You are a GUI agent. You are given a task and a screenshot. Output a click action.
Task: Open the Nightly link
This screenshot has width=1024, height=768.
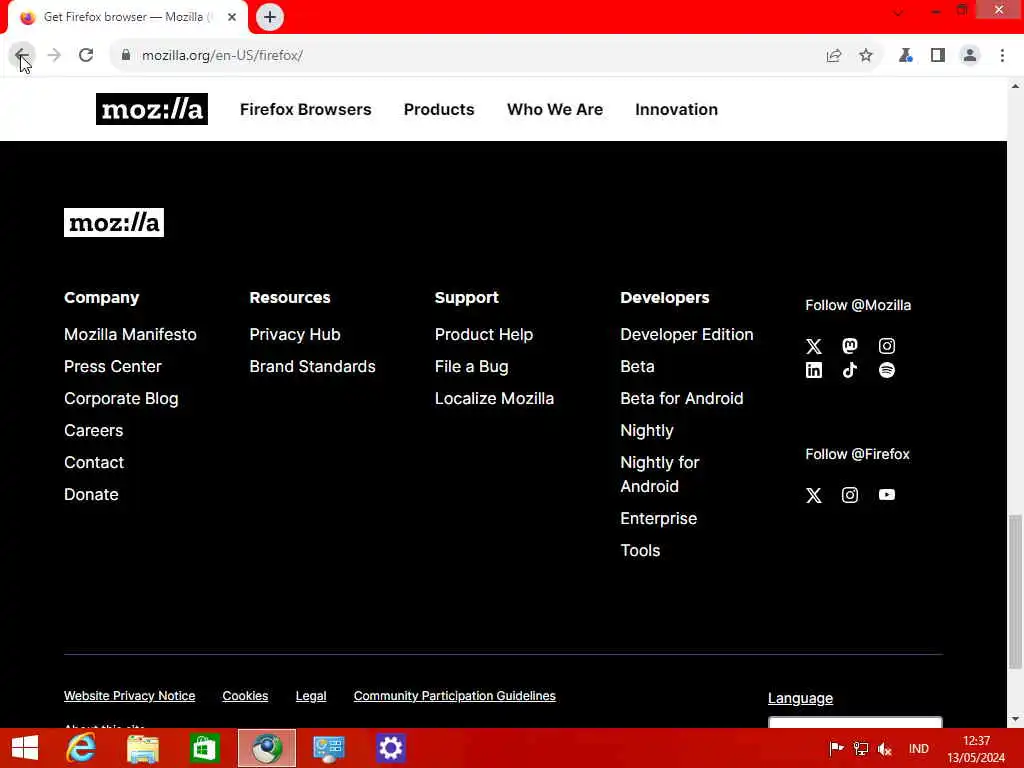click(647, 430)
